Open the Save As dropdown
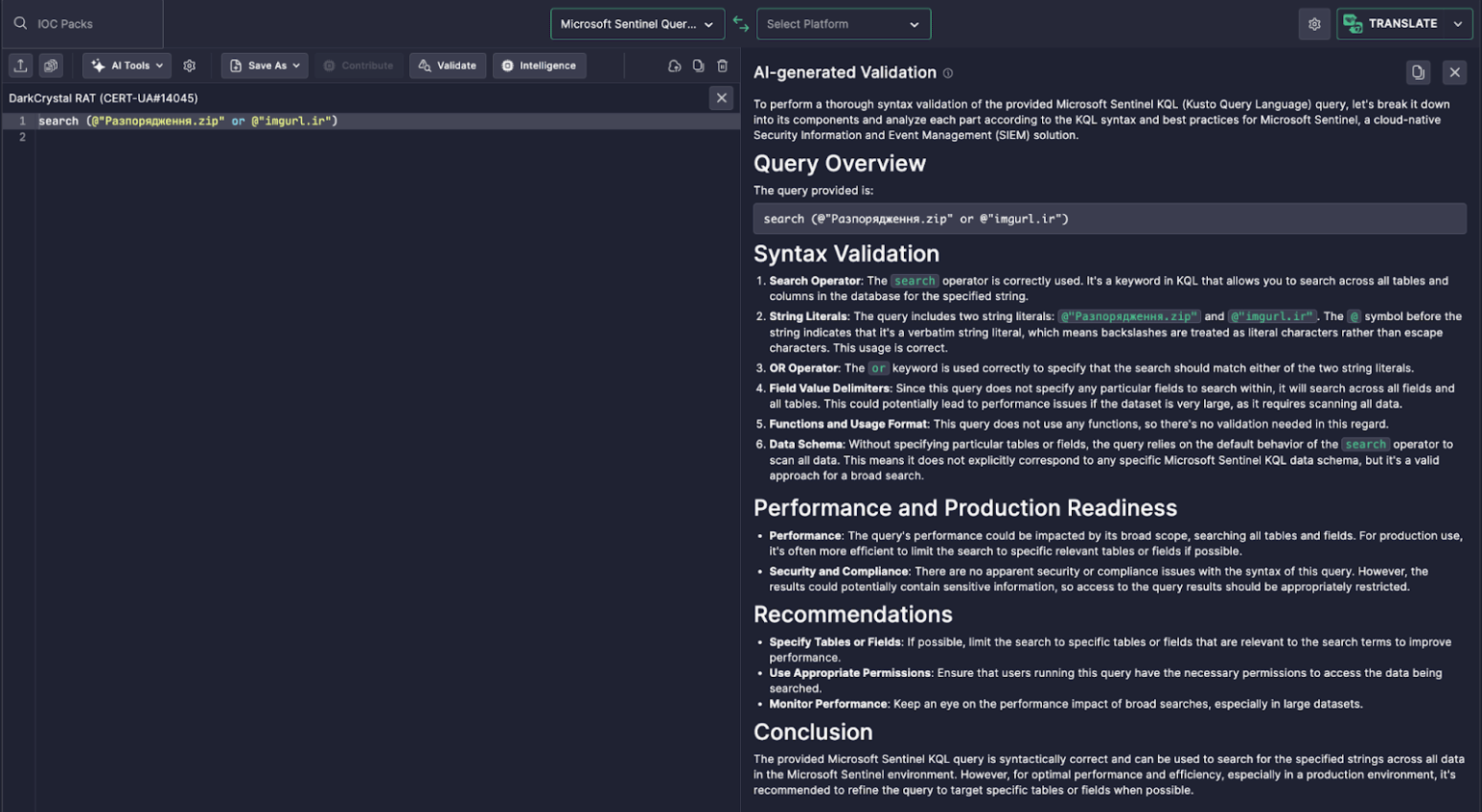The height and width of the screenshot is (812, 1482). coord(265,66)
